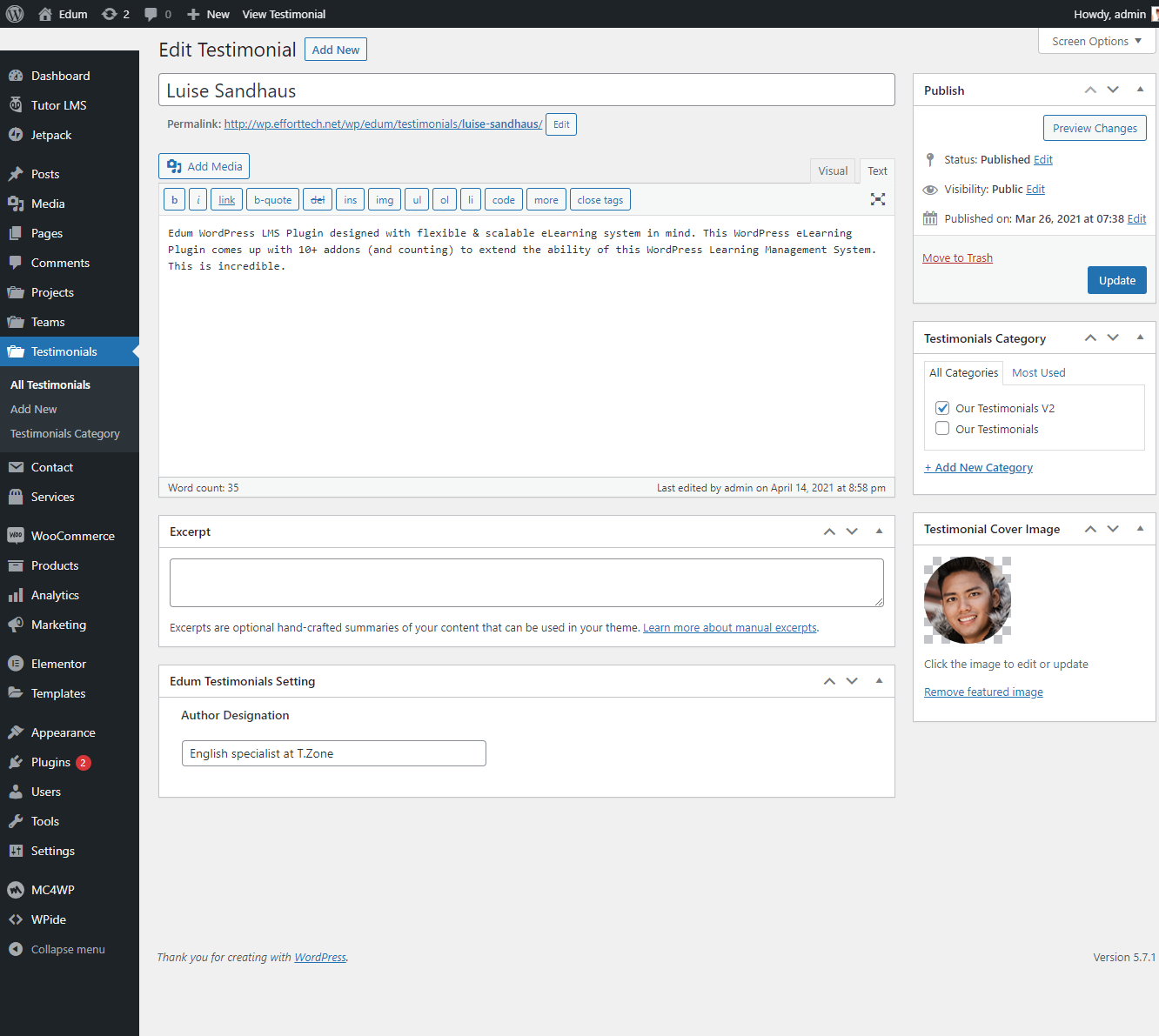Image resolution: width=1159 pixels, height=1036 pixels.
Task: Click the Move to Trash link
Action: click(957, 257)
